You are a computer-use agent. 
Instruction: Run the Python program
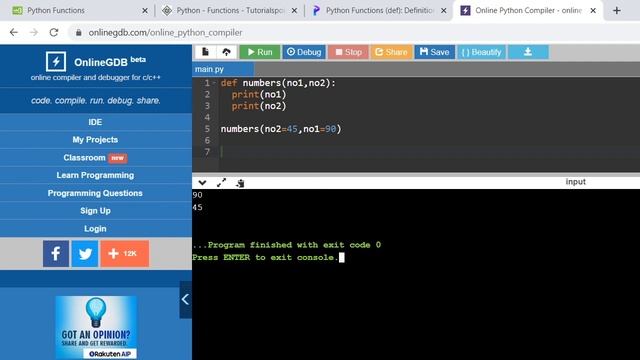coord(260,52)
